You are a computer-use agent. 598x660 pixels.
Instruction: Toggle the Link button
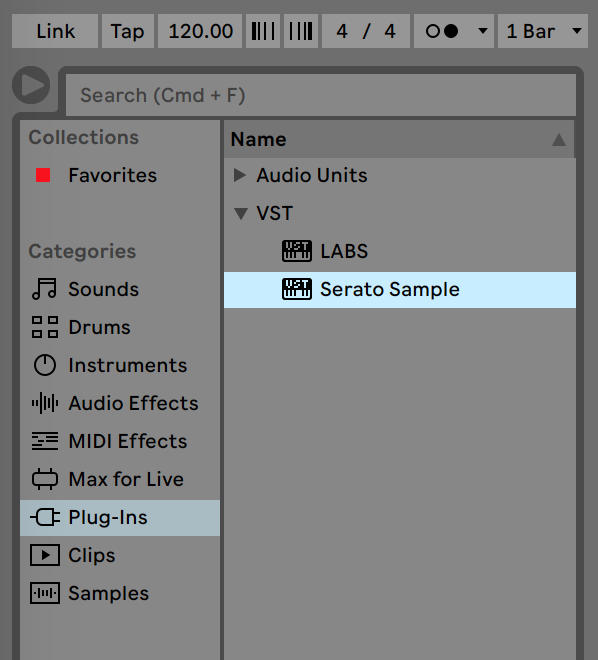click(x=55, y=31)
